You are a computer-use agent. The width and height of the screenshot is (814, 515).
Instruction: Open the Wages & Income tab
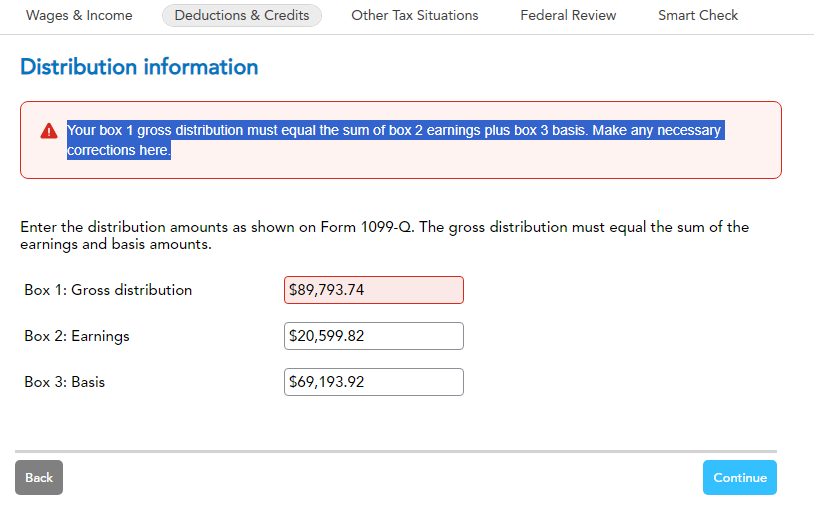coord(79,15)
